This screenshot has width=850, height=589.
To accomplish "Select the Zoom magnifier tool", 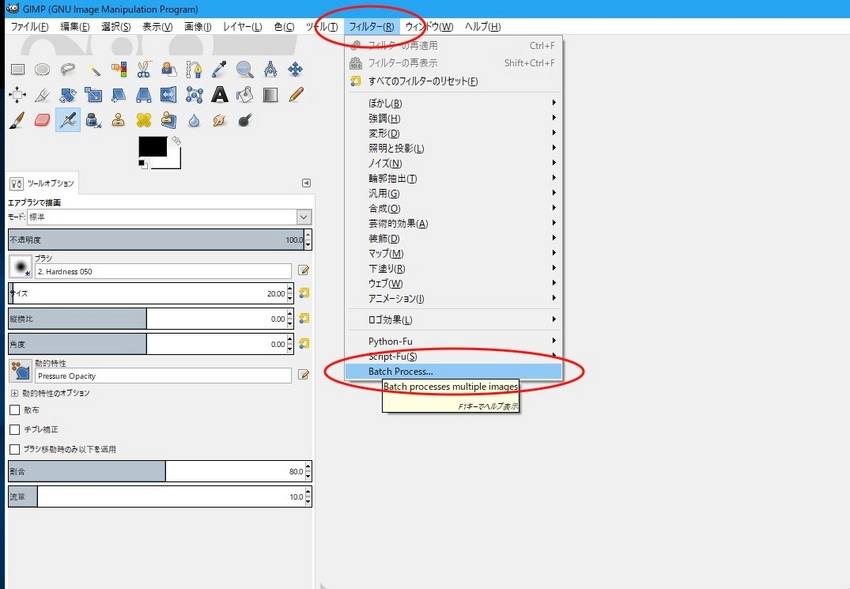I will coord(245,69).
